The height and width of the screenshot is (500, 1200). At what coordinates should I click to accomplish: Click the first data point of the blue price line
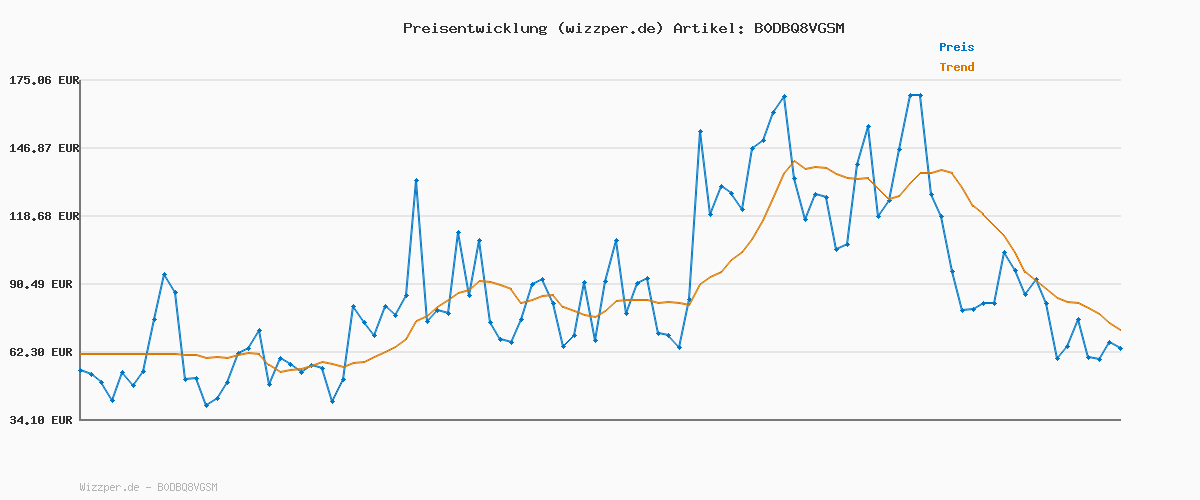click(81, 370)
